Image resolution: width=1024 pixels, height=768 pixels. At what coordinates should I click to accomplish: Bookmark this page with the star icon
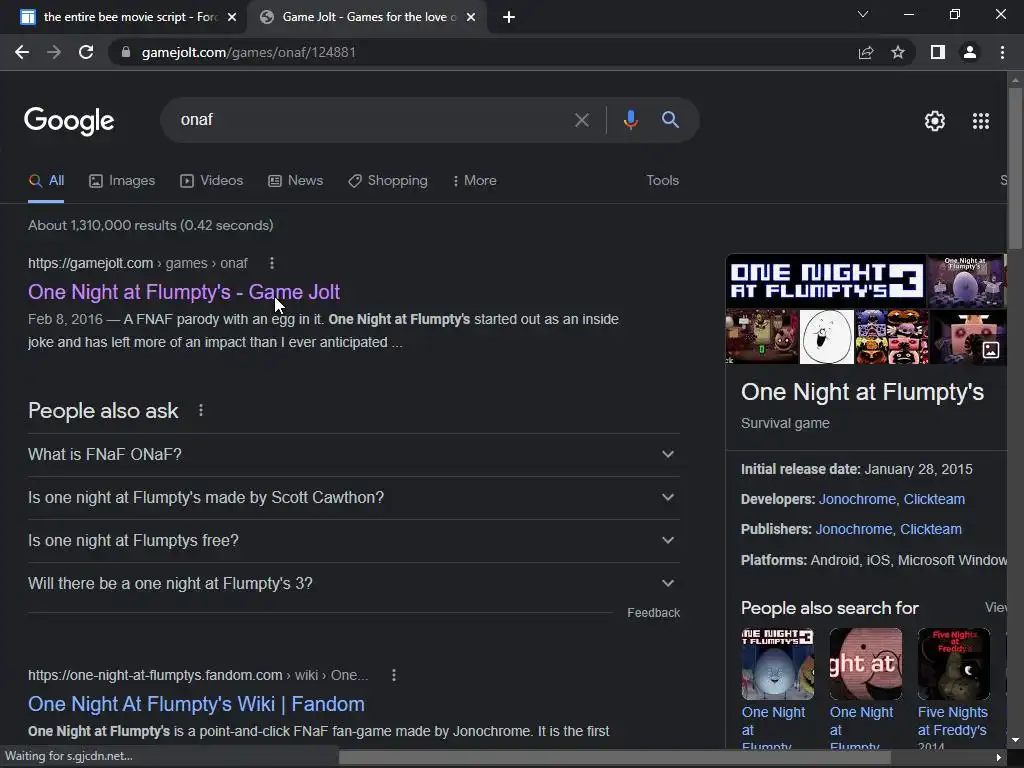pos(898,52)
